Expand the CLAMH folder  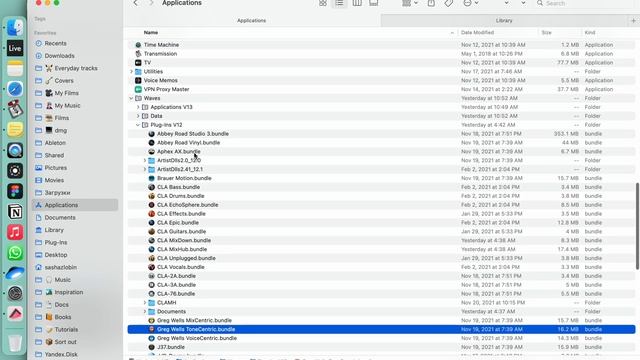[145, 303]
